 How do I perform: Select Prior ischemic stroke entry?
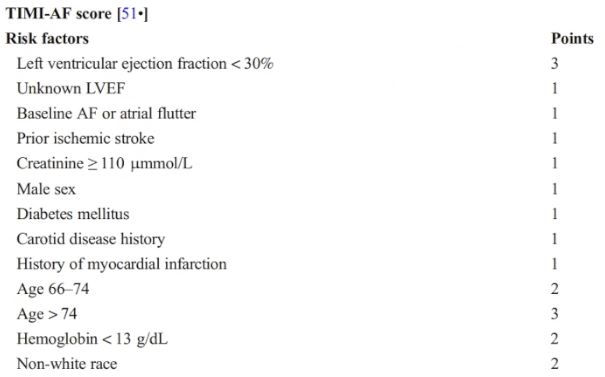86,139
